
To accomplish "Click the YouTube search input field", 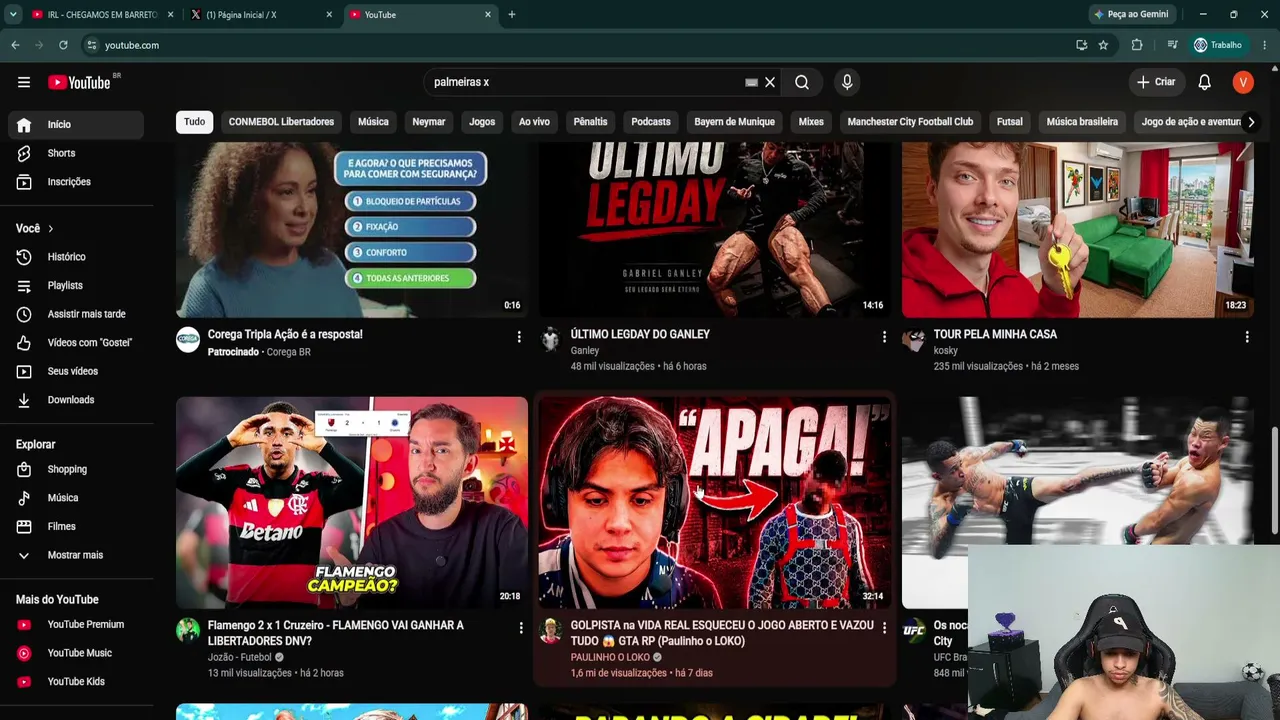I will pyautogui.click(x=585, y=82).
